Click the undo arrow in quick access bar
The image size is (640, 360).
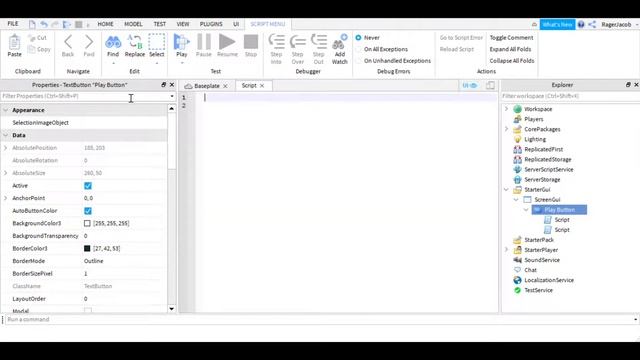[44, 24]
